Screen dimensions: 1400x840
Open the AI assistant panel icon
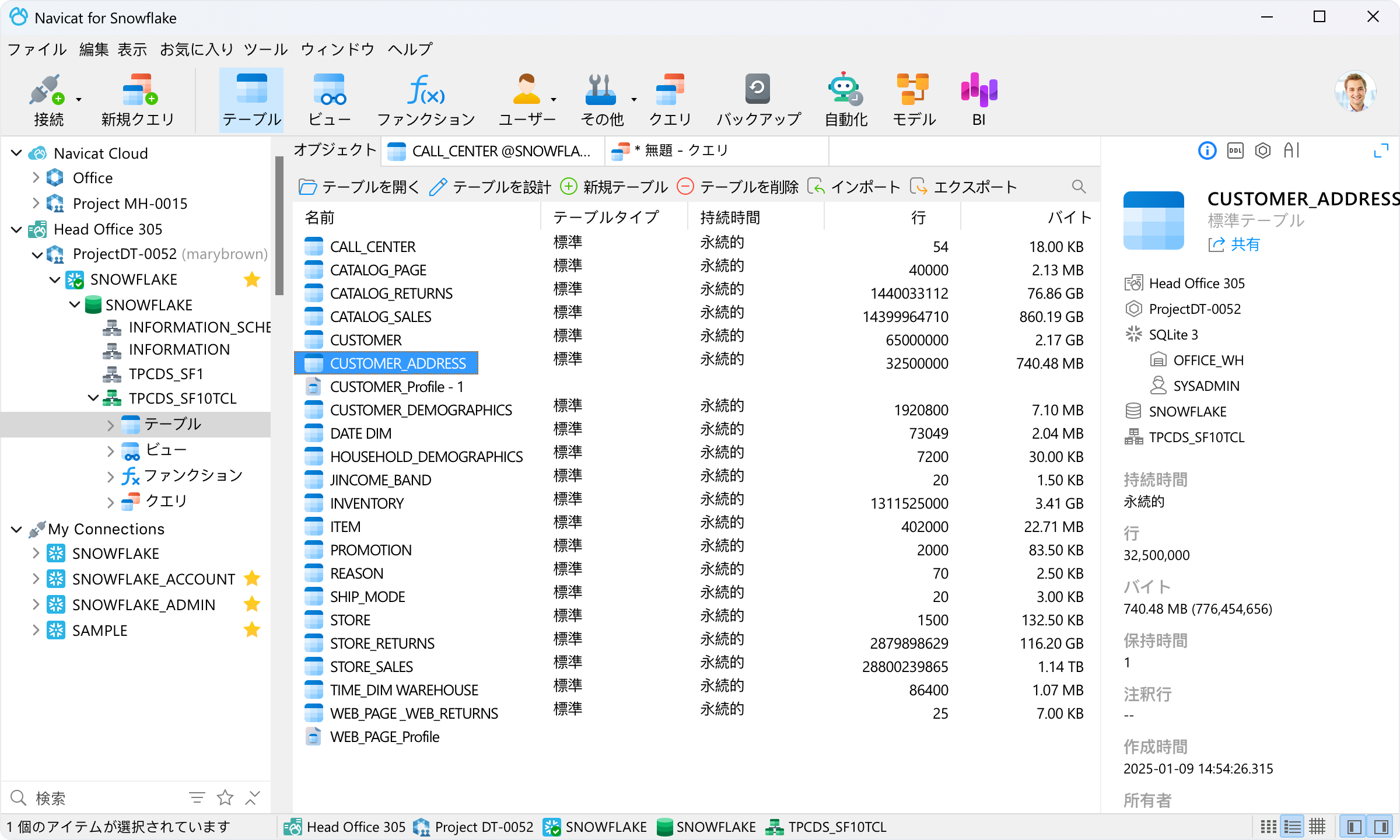tap(1291, 151)
